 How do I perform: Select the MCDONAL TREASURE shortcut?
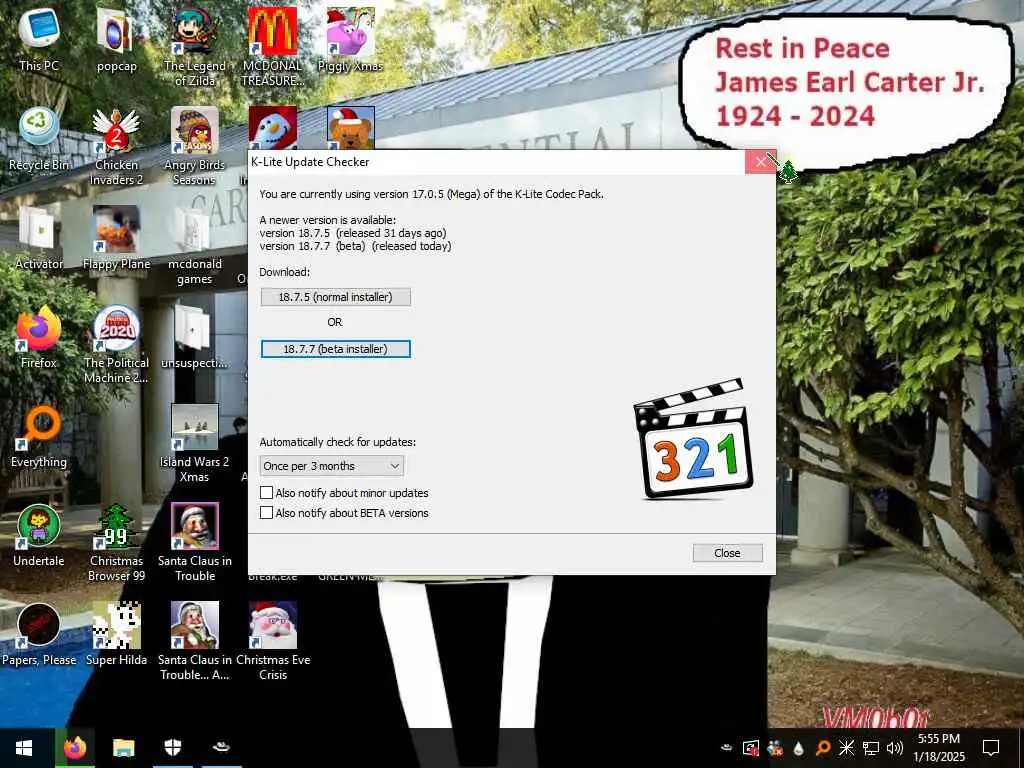pyautogui.click(x=273, y=47)
